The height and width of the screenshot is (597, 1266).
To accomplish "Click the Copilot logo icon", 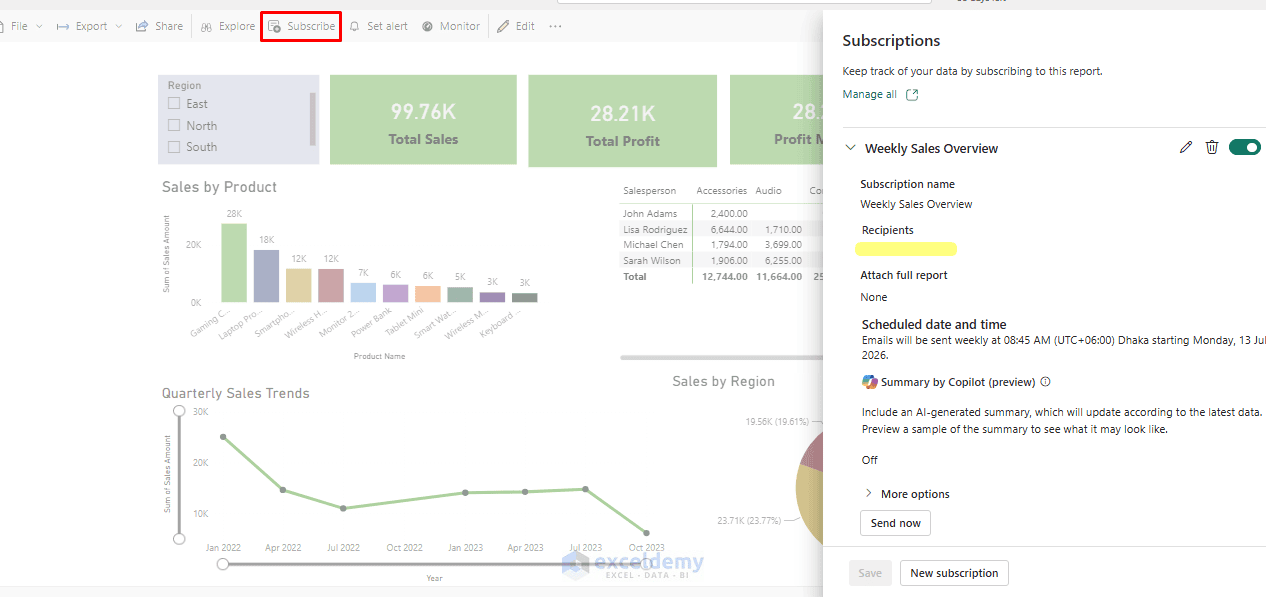I will tap(870, 381).
